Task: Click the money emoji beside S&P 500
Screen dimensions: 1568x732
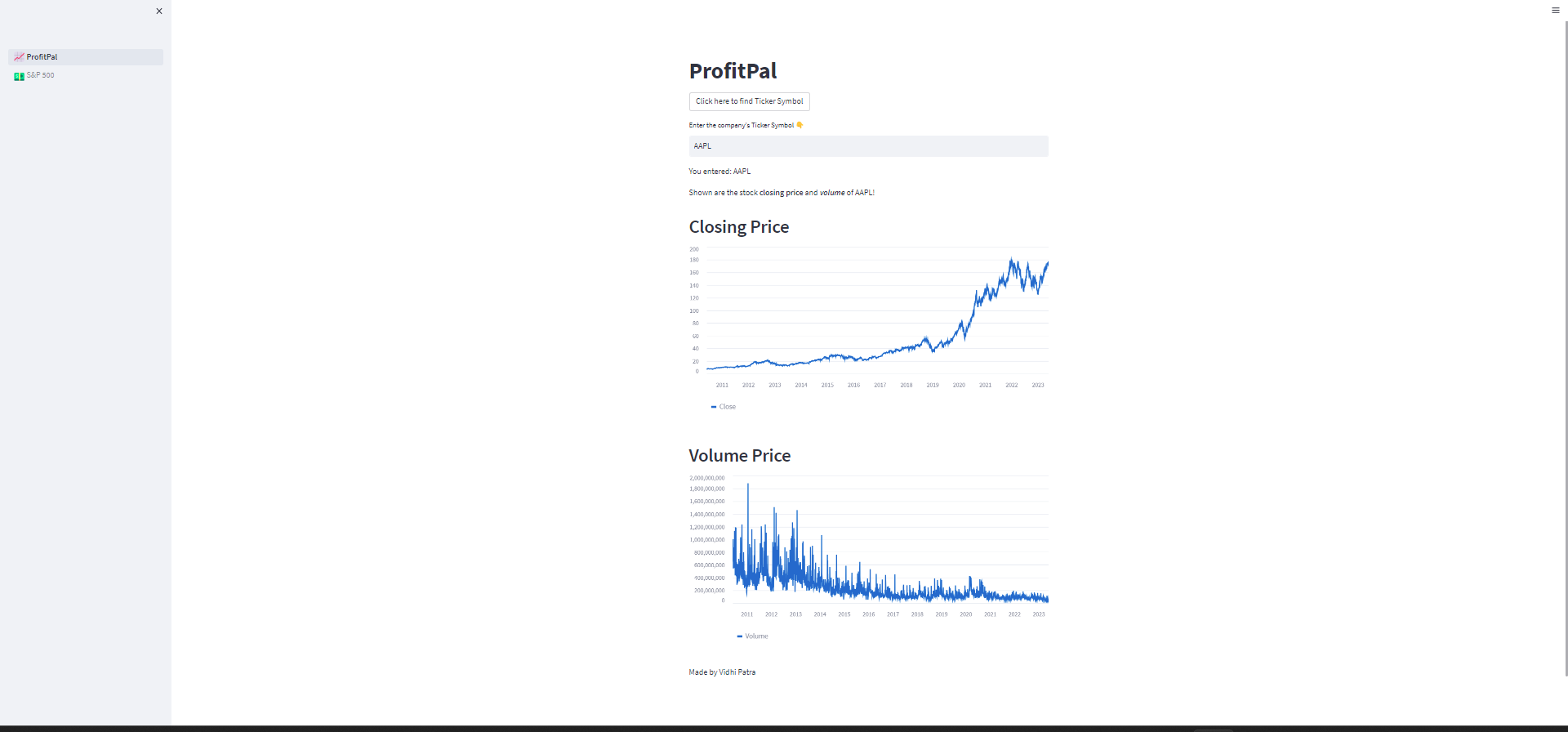Action: [x=19, y=75]
